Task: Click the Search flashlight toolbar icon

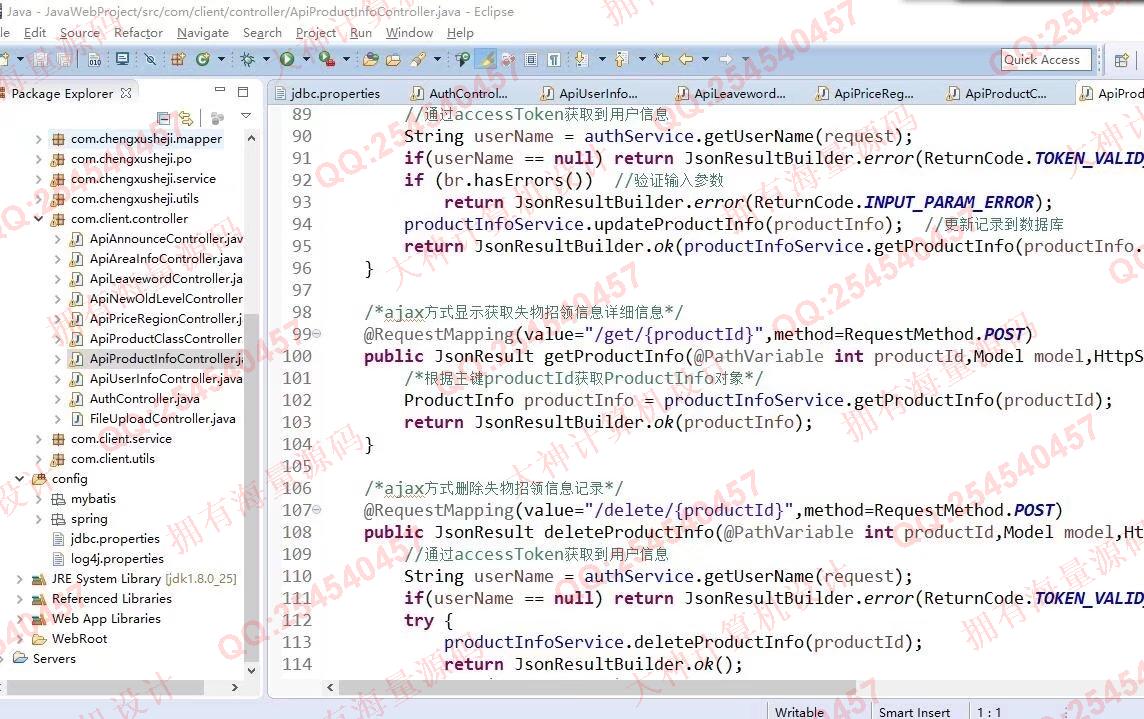Action: [419, 59]
